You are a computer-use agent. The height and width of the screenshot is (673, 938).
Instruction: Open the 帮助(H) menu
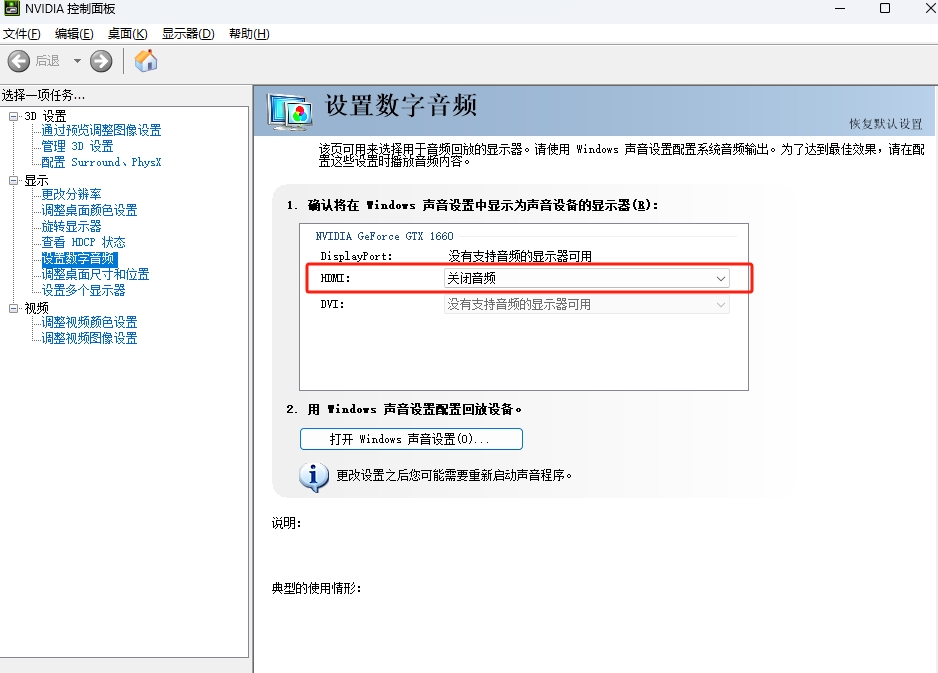pos(249,34)
